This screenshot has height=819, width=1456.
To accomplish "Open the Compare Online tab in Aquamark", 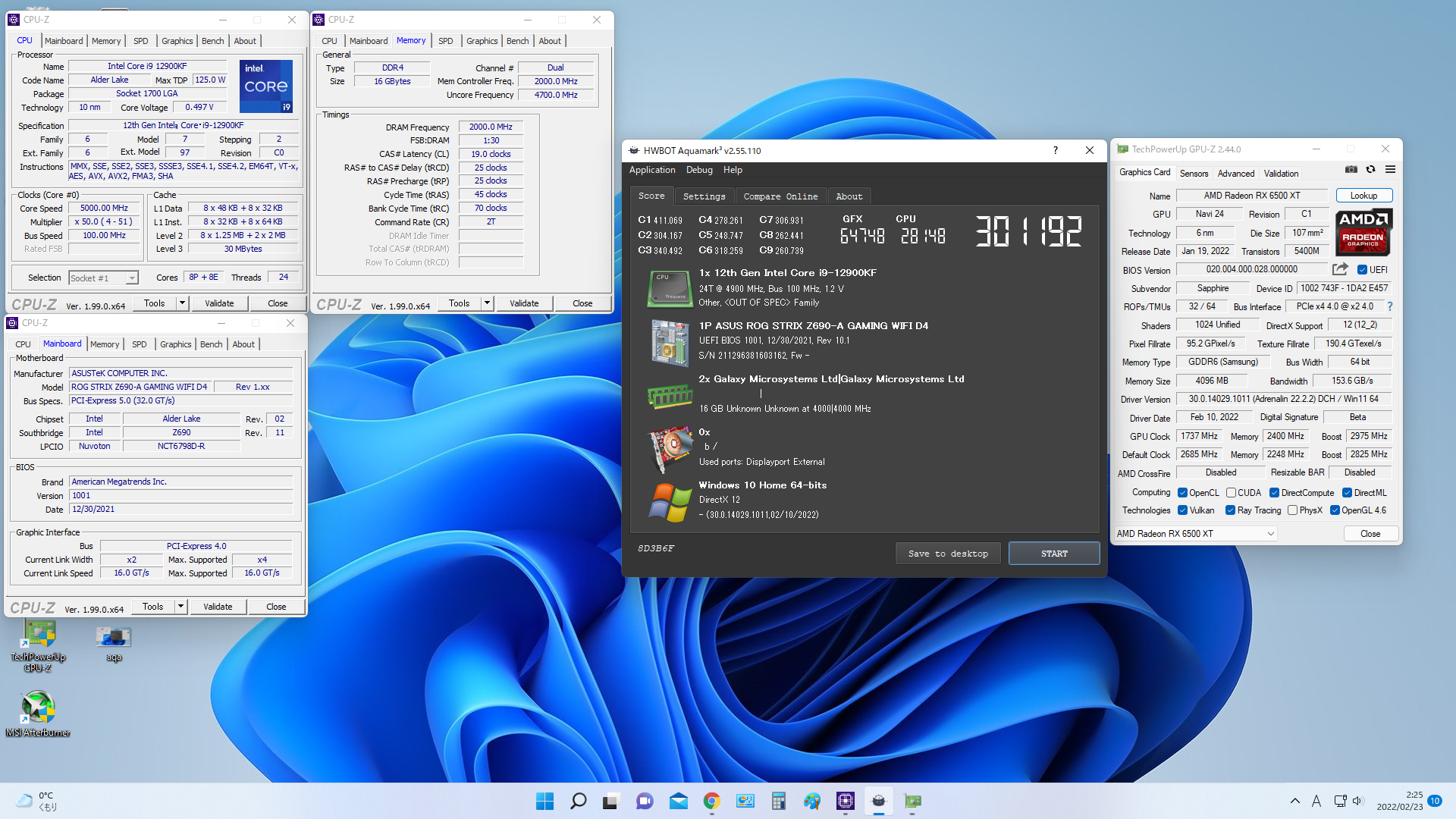I will 780,196.
